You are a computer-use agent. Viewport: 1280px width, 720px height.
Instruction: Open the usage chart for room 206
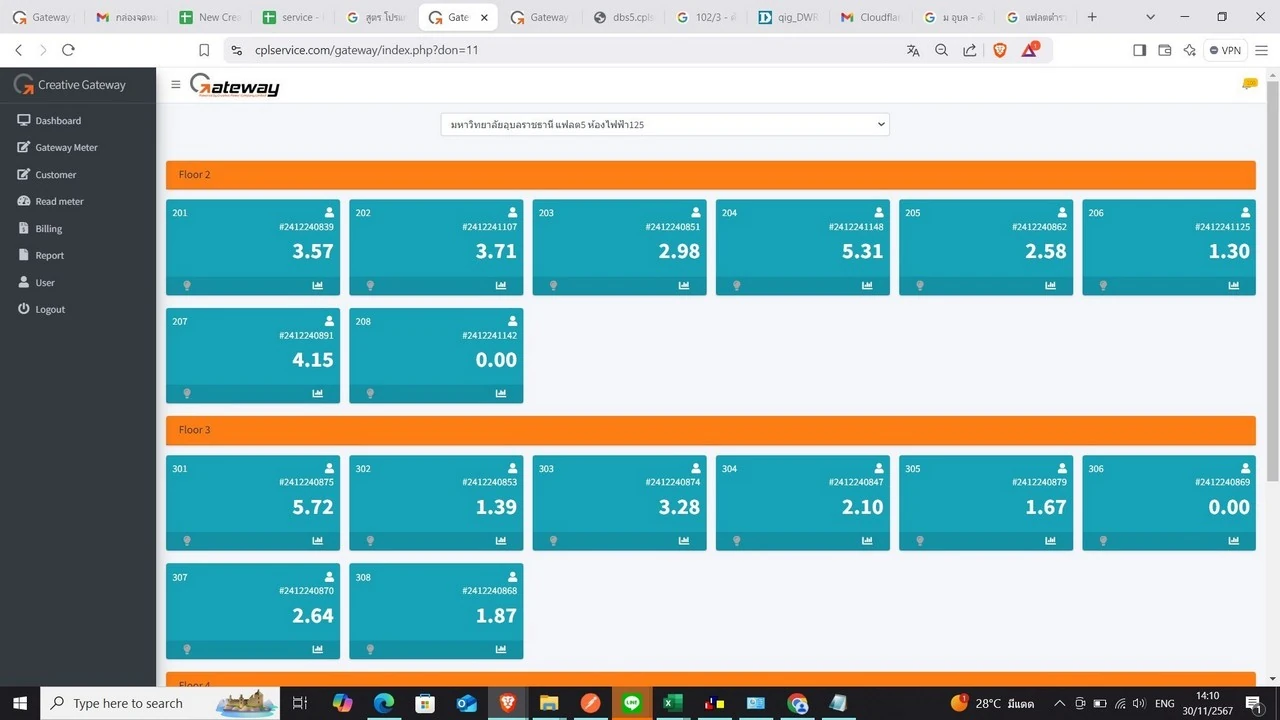(x=1234, y=285)
